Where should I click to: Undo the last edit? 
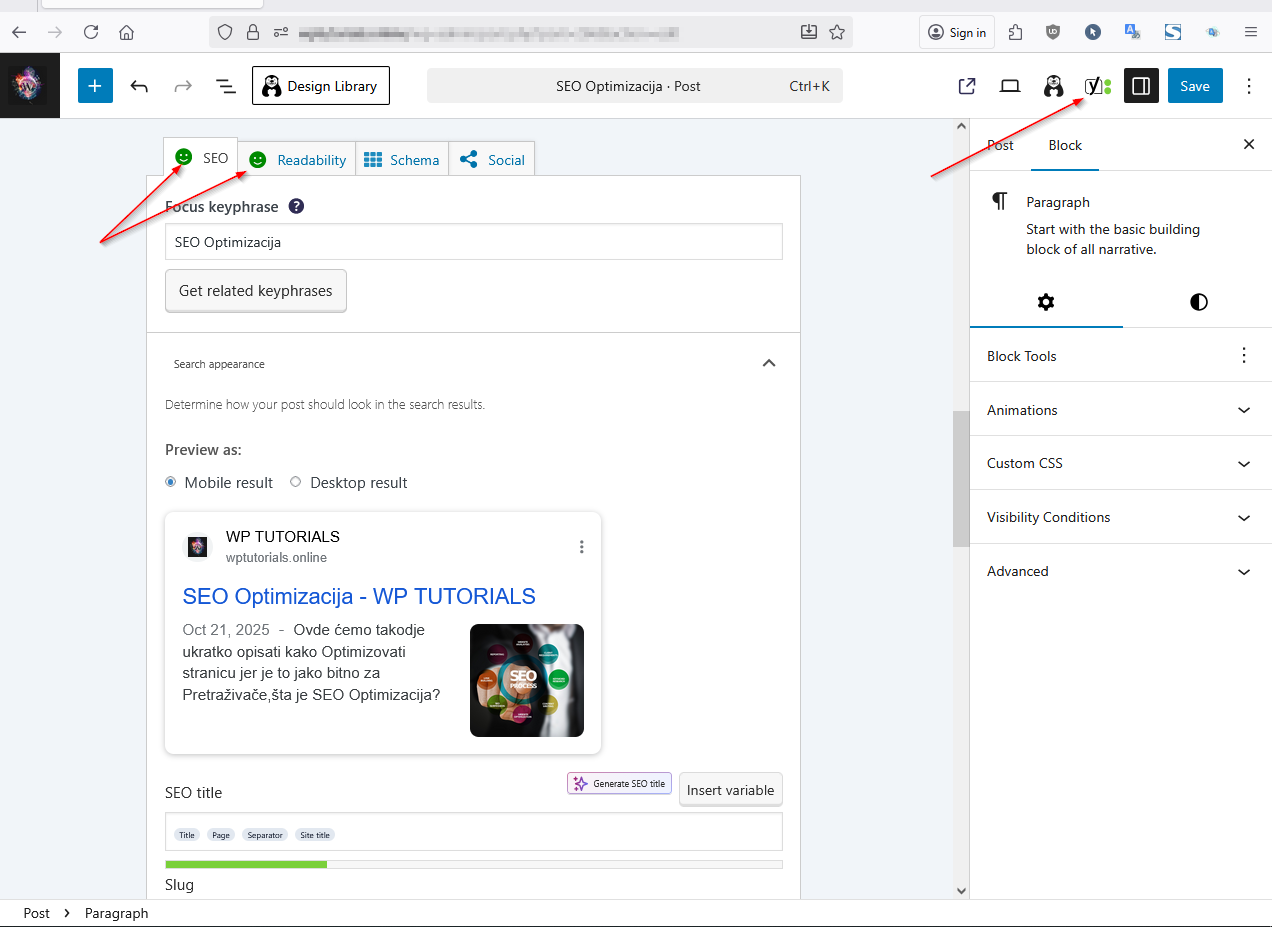[x=139, y=86]
